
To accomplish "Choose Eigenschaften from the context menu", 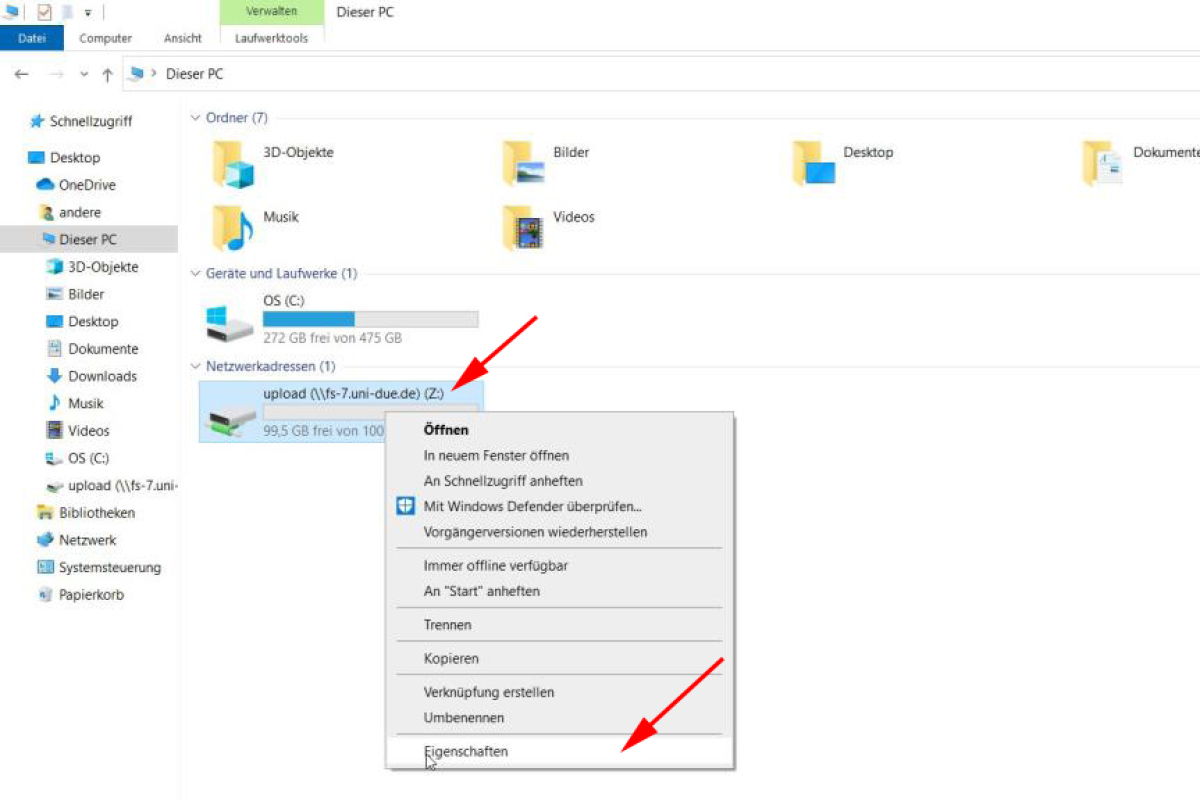I will 465,751.
